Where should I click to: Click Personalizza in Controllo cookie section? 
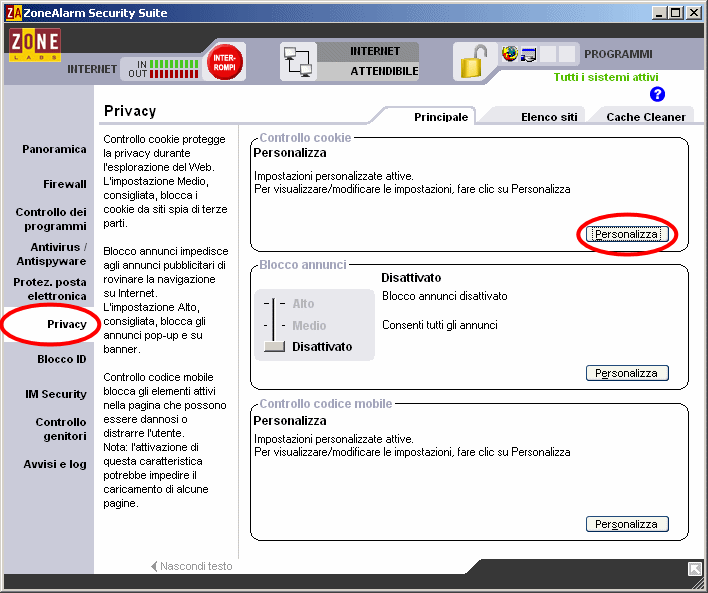coord(627,234)
